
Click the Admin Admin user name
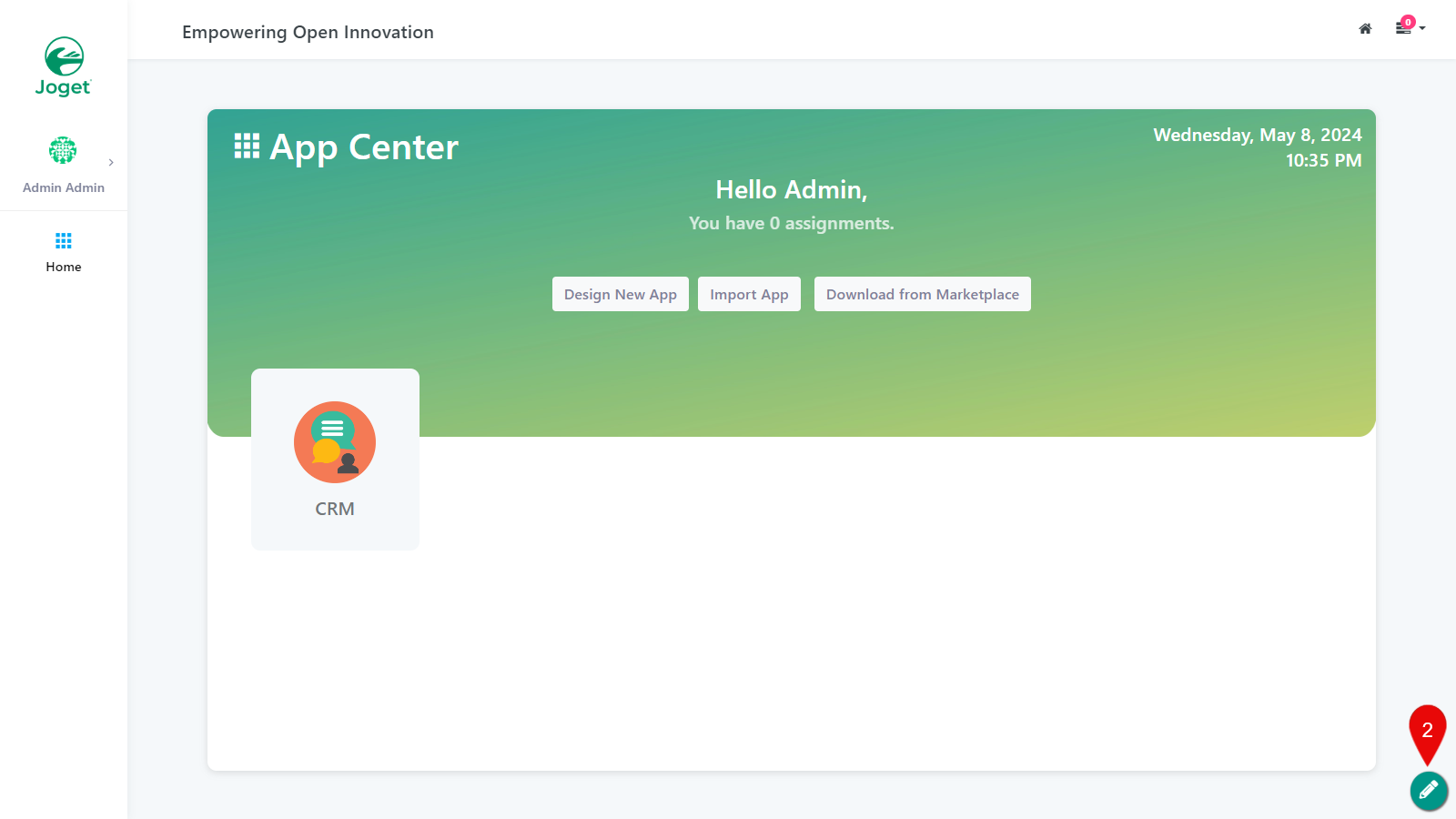point(64,187)
